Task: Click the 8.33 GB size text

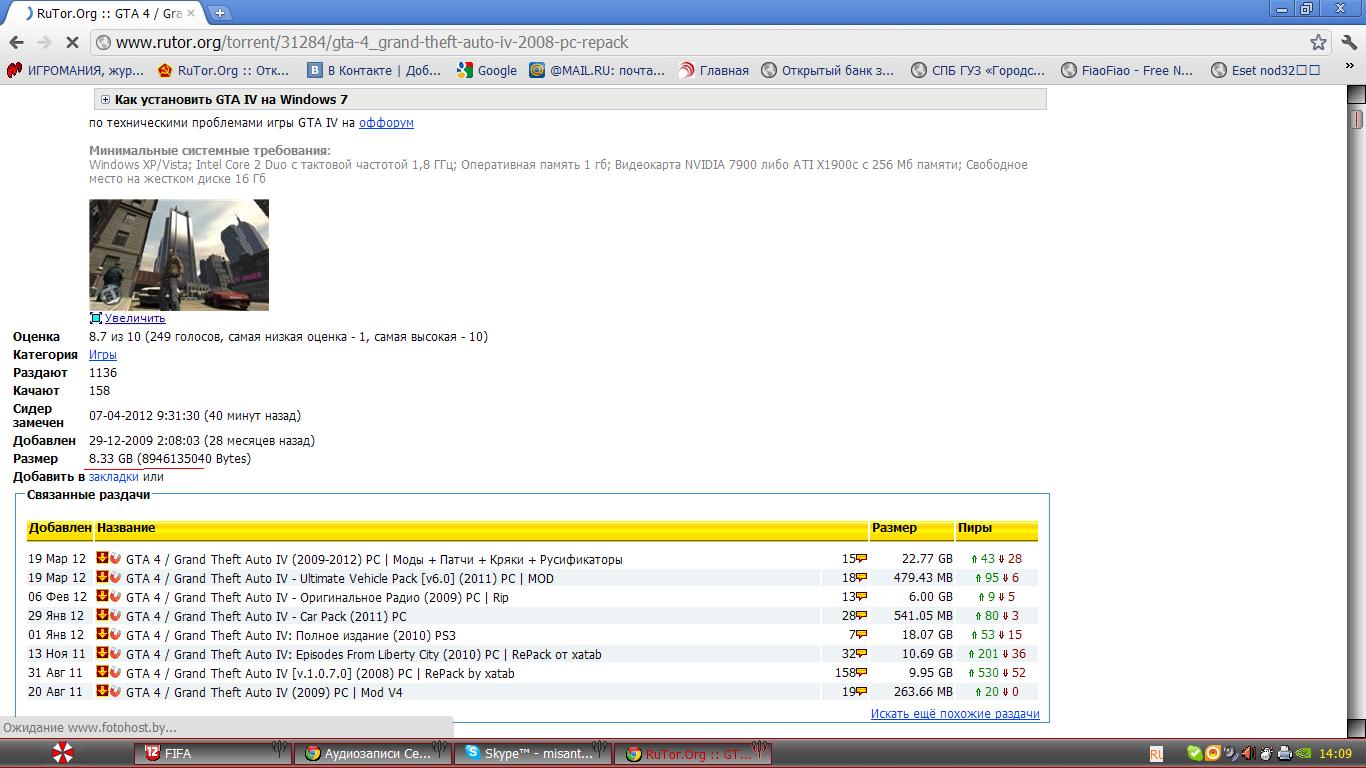Action: 111,458
